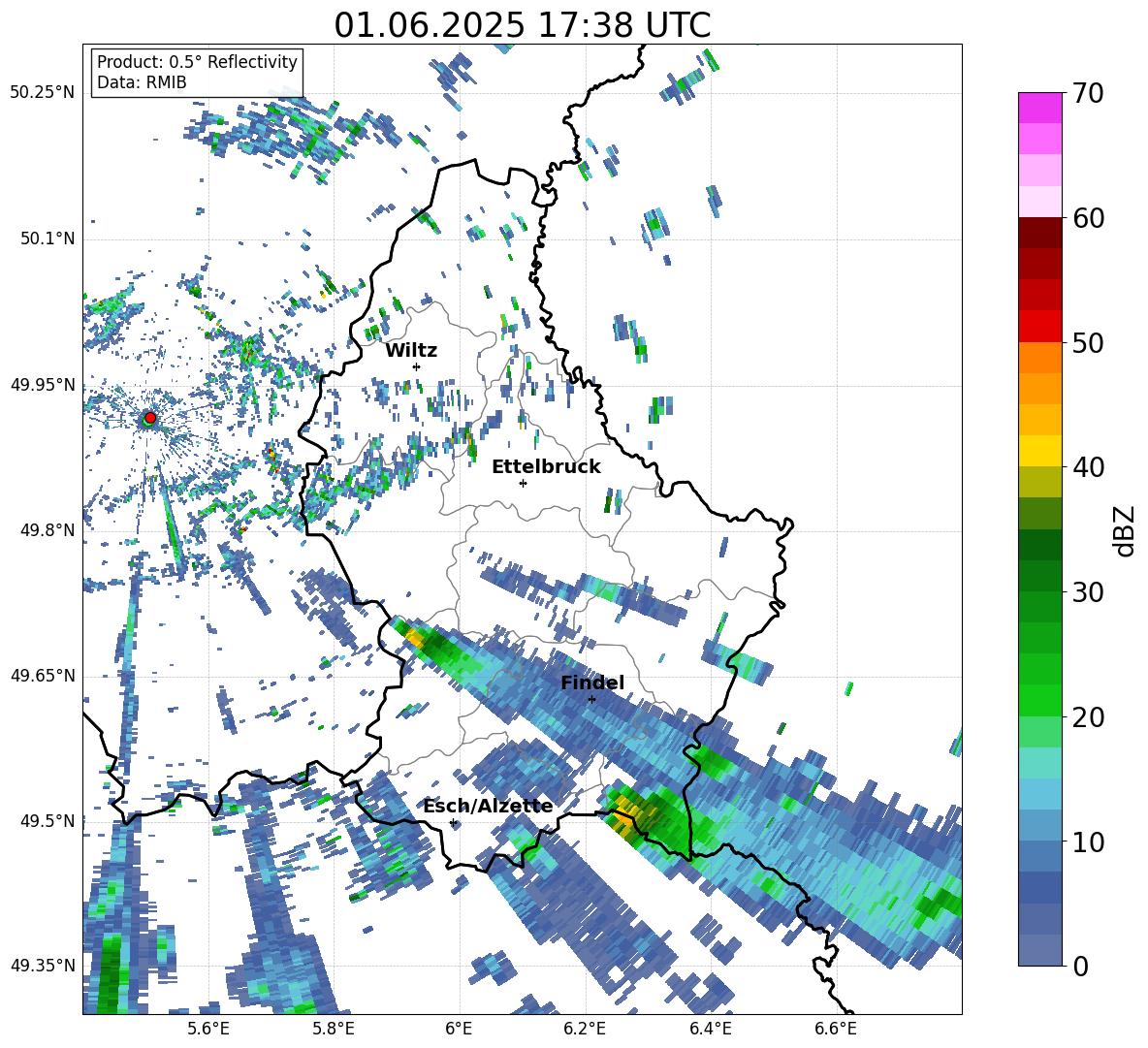Click the 6.6°E longitude label
Image resolution: width=1148 pixels, height=1048 pixels.
(836, 1029)
